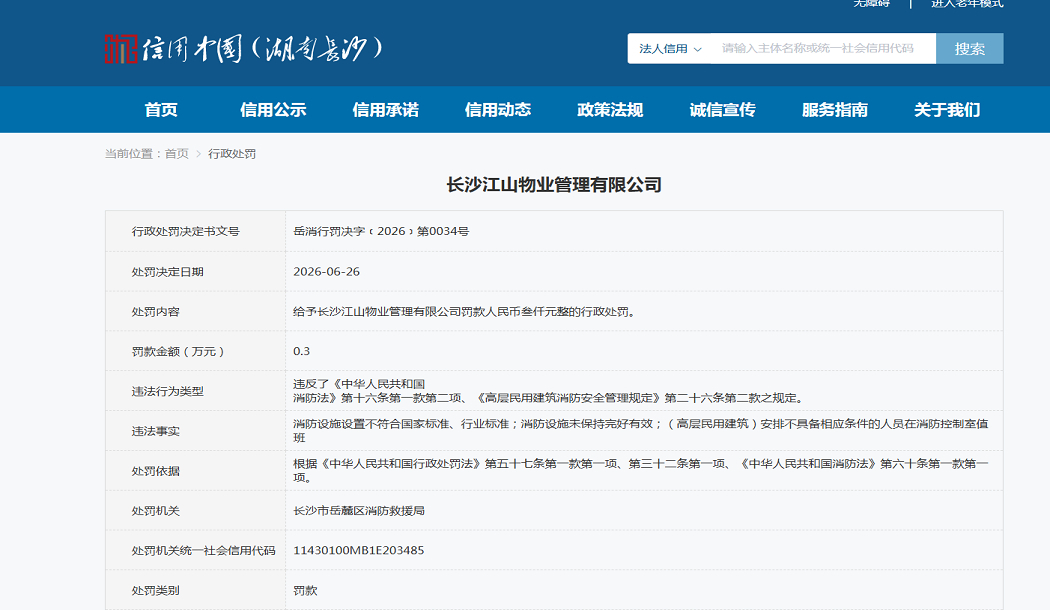The height and width of the screenshot is (610, 1050).
Task: Select the date 2026-06-26
Action: pyautogui.click(x=326, y=272)
